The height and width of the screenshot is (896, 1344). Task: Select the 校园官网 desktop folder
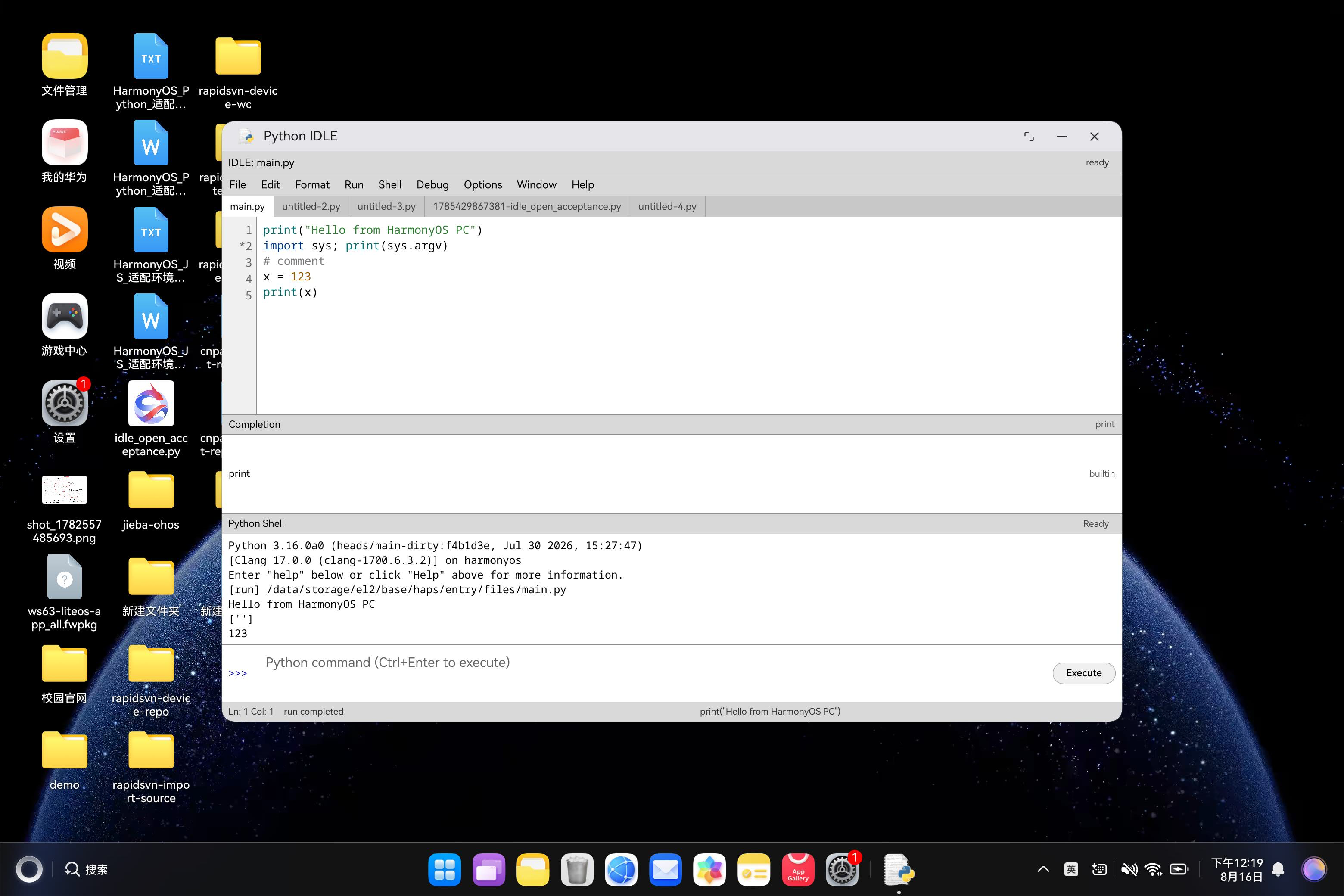pyautogui.click(x=65, y=663)
